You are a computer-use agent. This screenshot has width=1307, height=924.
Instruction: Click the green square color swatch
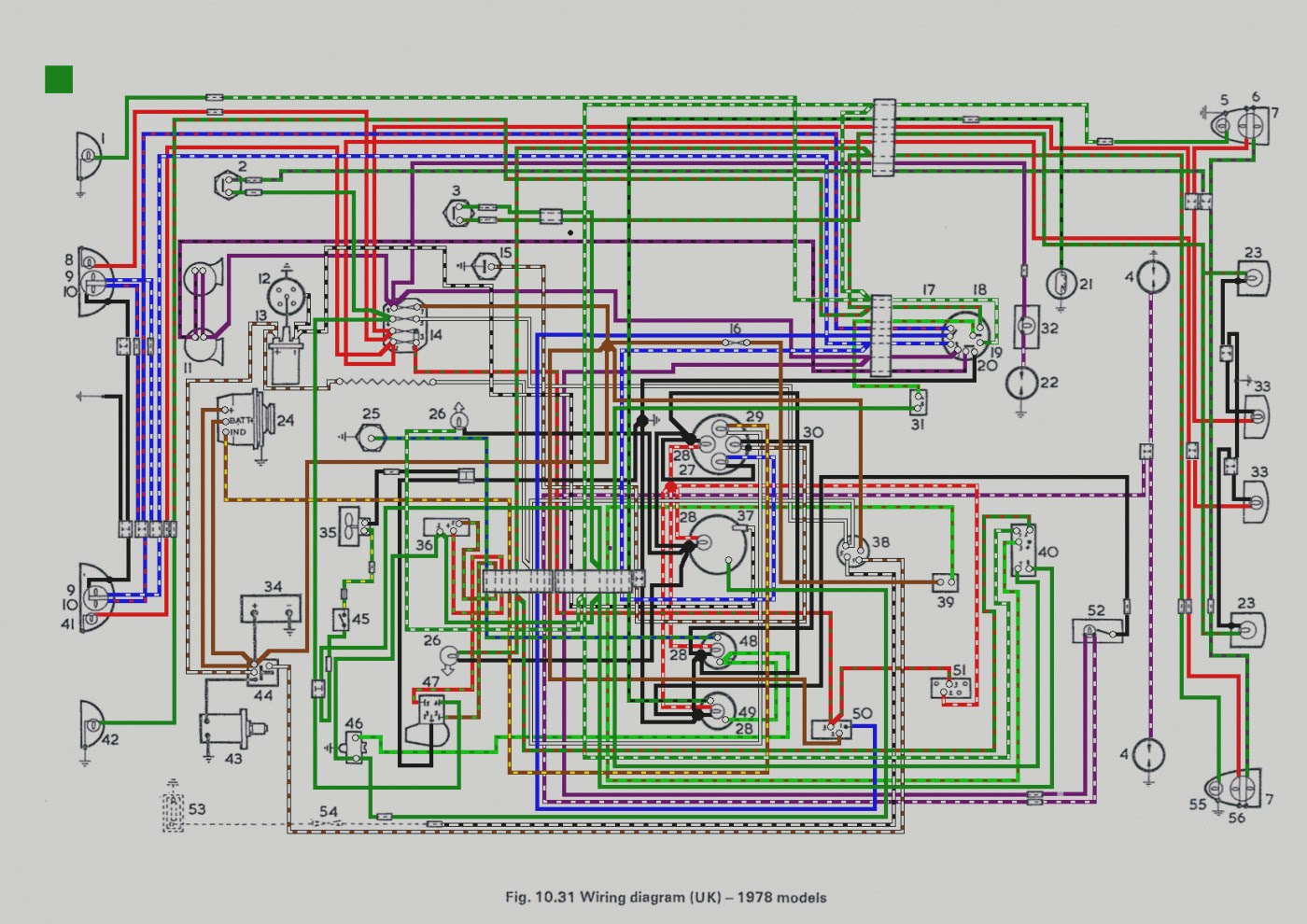tap(59, 79)
